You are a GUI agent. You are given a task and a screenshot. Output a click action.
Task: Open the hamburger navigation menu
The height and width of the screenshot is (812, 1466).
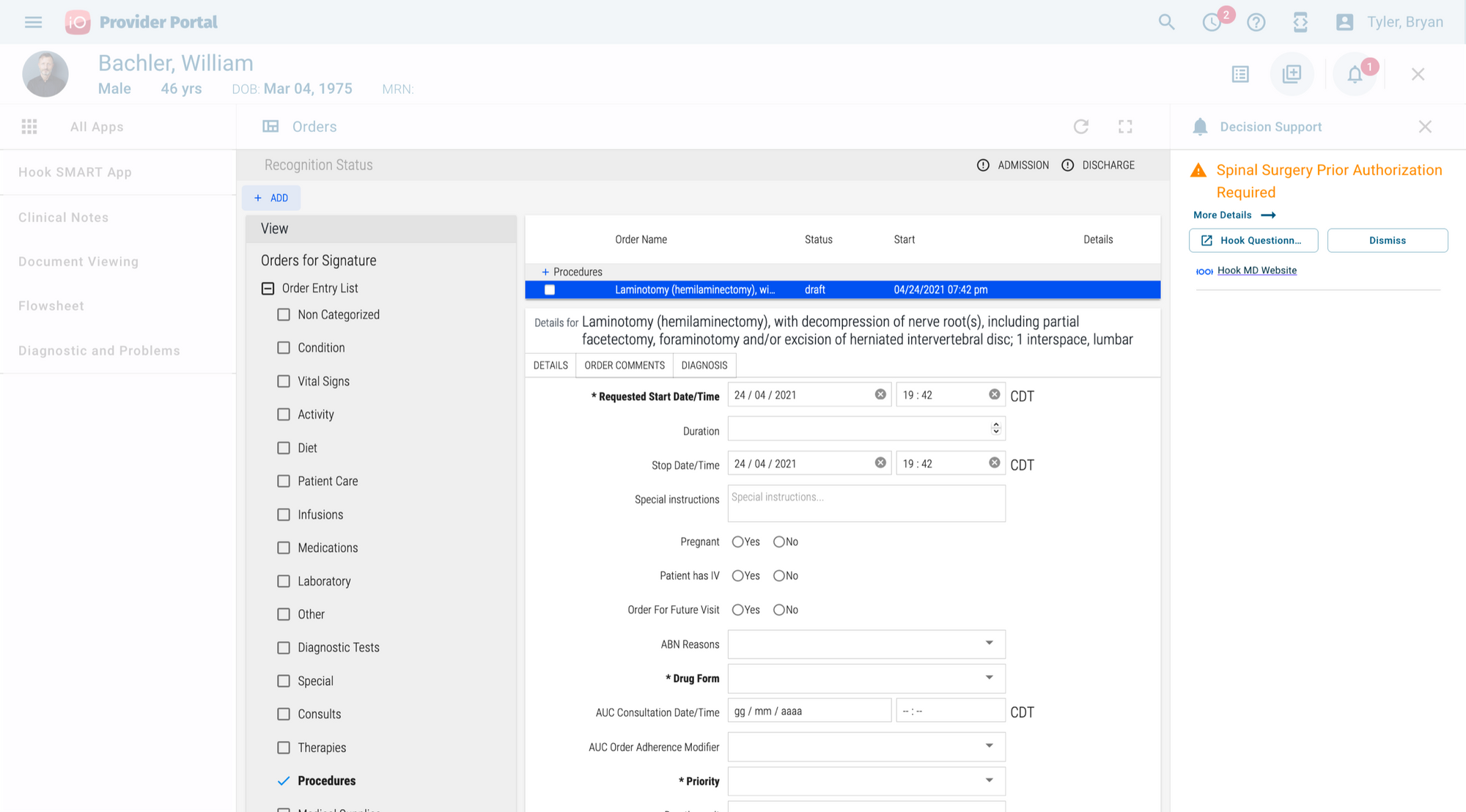pos(33,22)
